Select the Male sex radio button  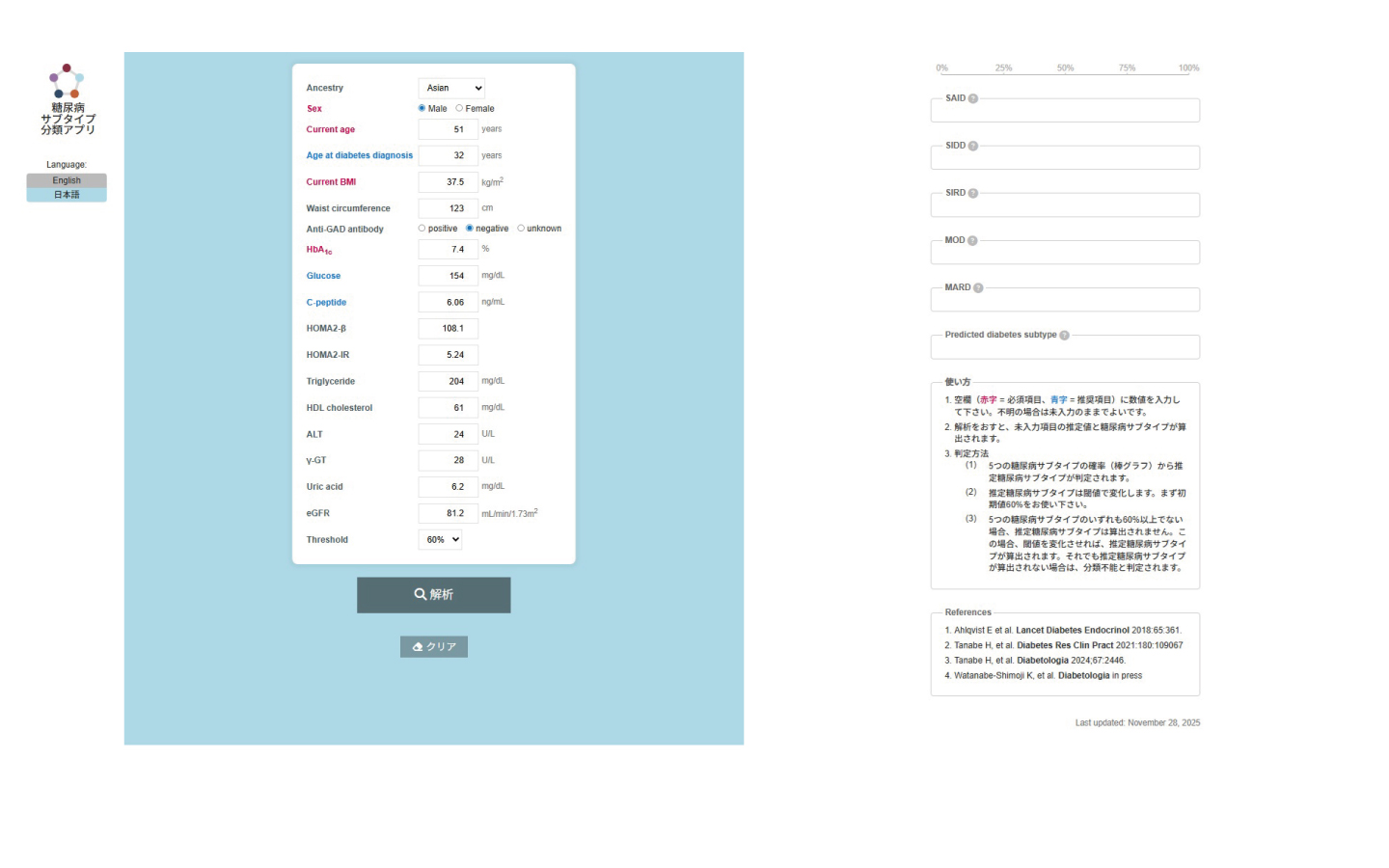[422, 108]
